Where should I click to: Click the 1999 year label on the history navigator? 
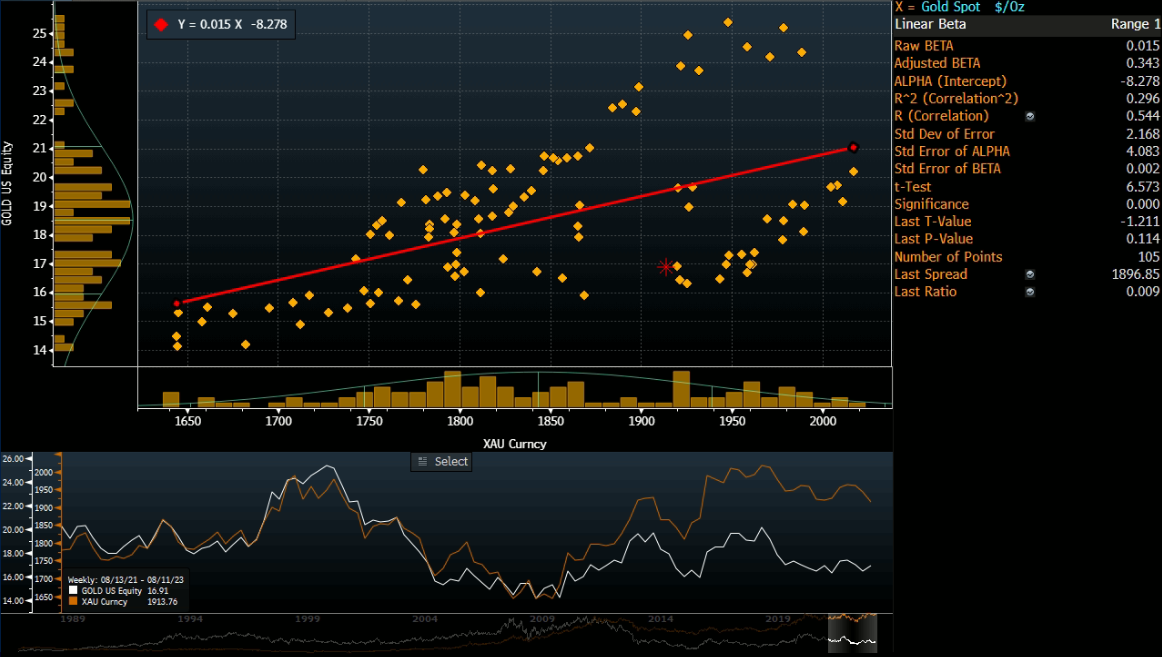(x=308, y=619)
